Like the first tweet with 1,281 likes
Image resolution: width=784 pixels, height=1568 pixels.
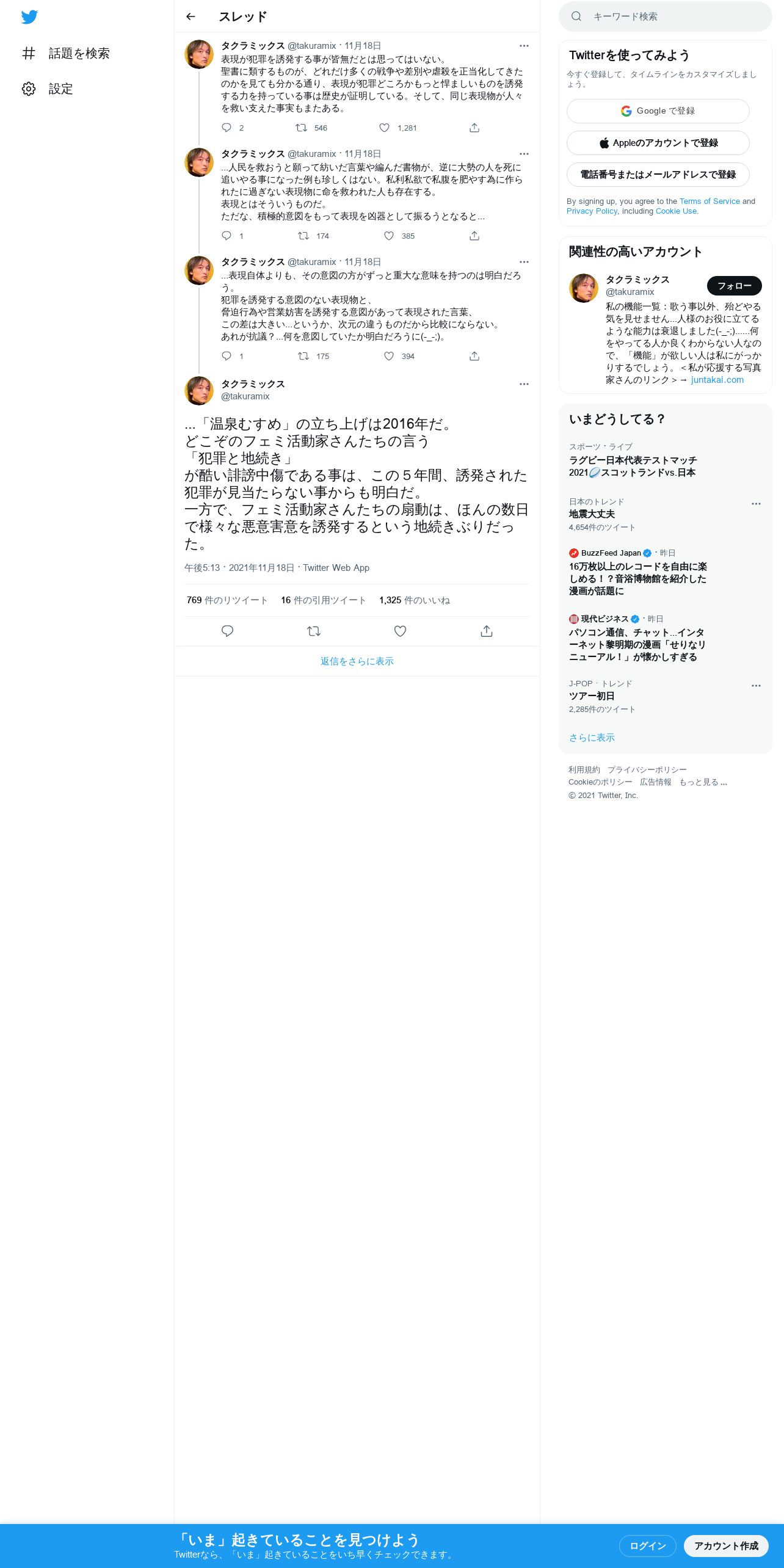click(384, 128)
